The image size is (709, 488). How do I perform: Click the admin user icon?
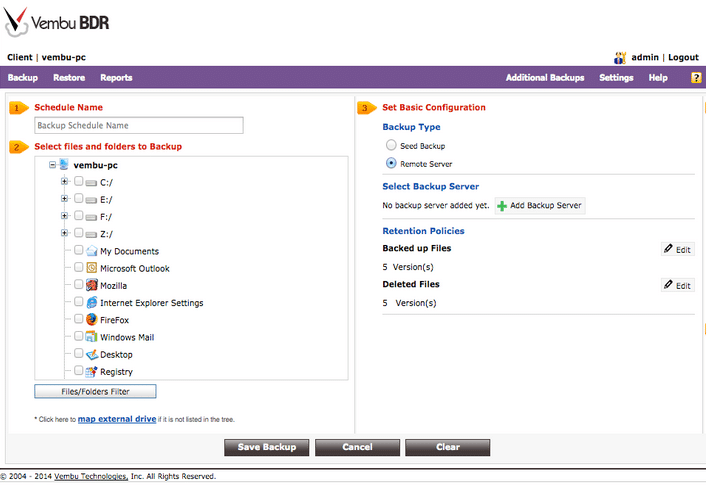click(620, 57)
